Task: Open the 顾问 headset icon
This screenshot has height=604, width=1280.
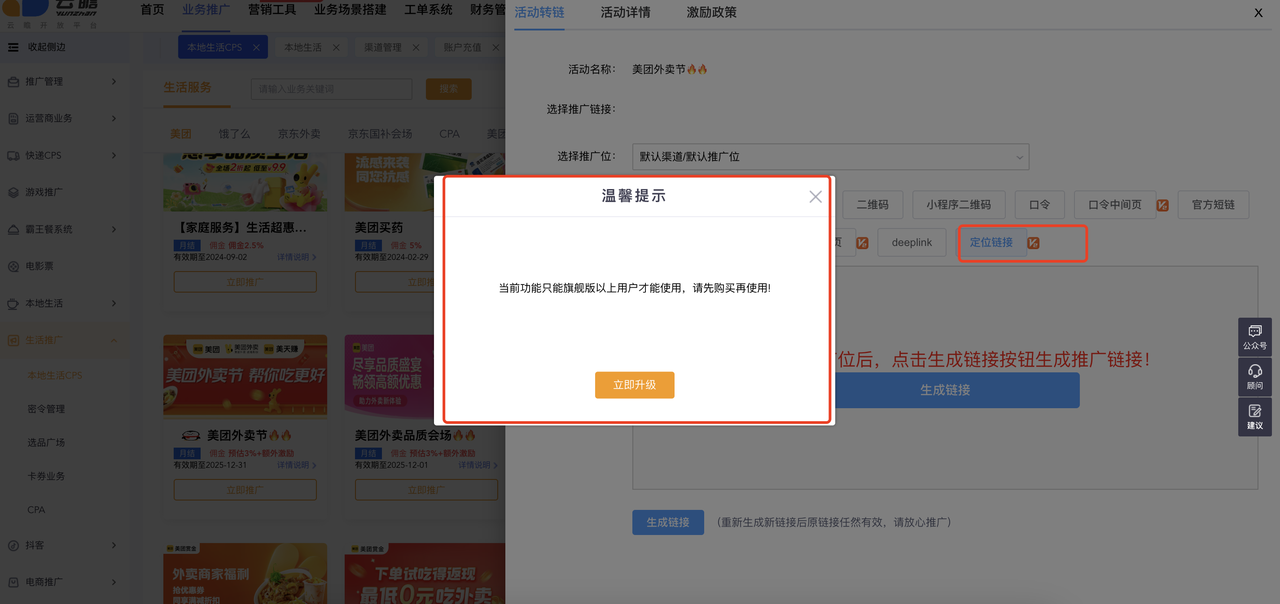Action: pyautogui.click(x=1254, y=372)
